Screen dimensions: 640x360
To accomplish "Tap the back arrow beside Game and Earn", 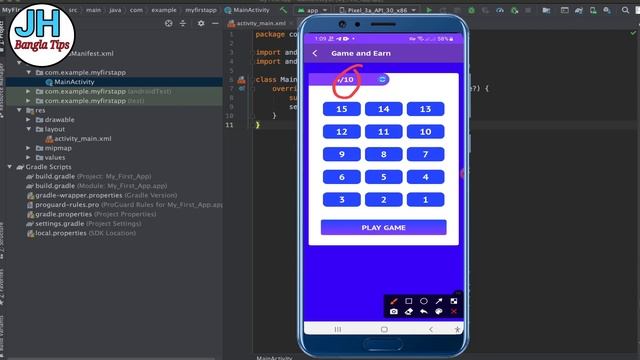I will 315,53.
